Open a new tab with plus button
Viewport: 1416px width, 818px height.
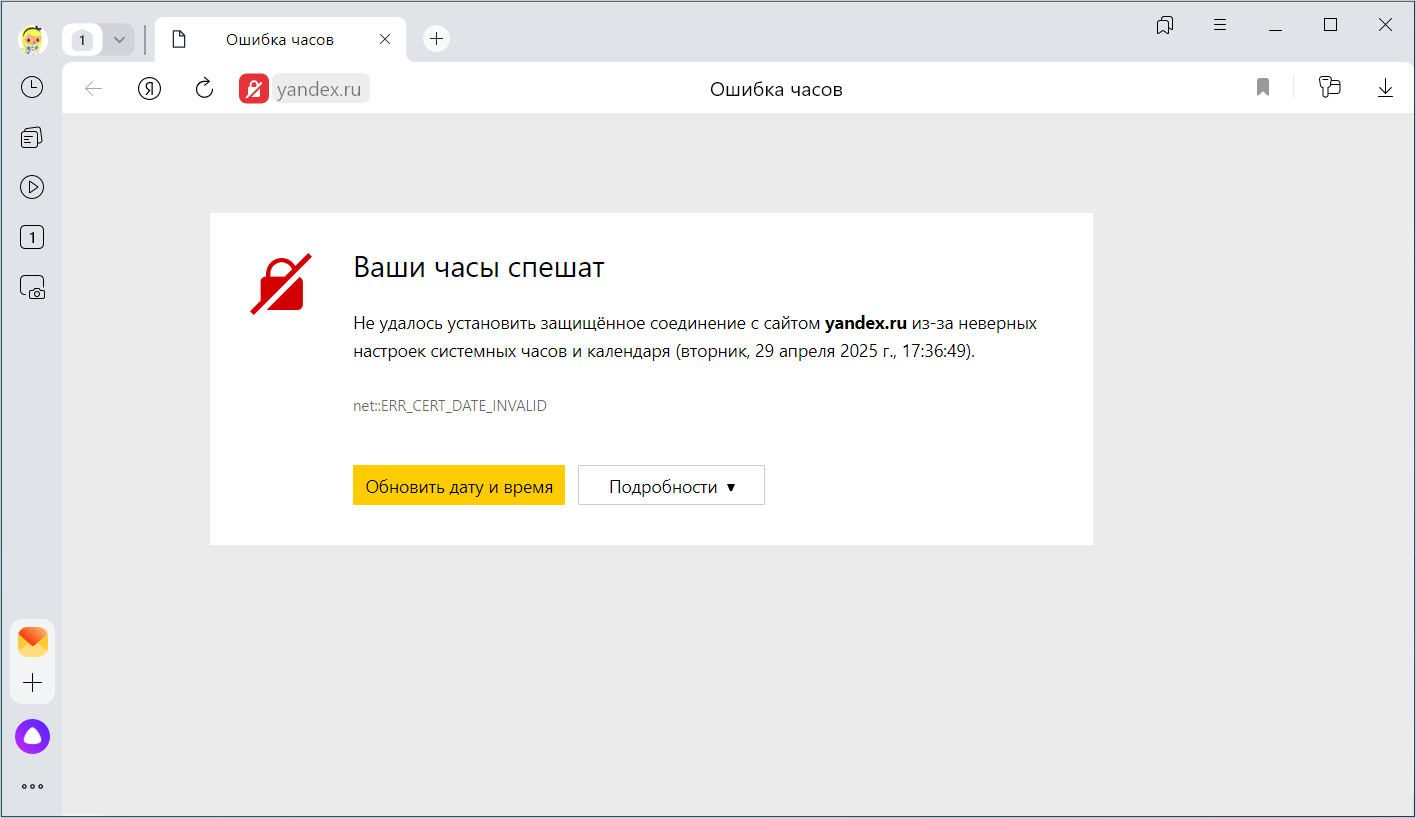pos(436,39)
